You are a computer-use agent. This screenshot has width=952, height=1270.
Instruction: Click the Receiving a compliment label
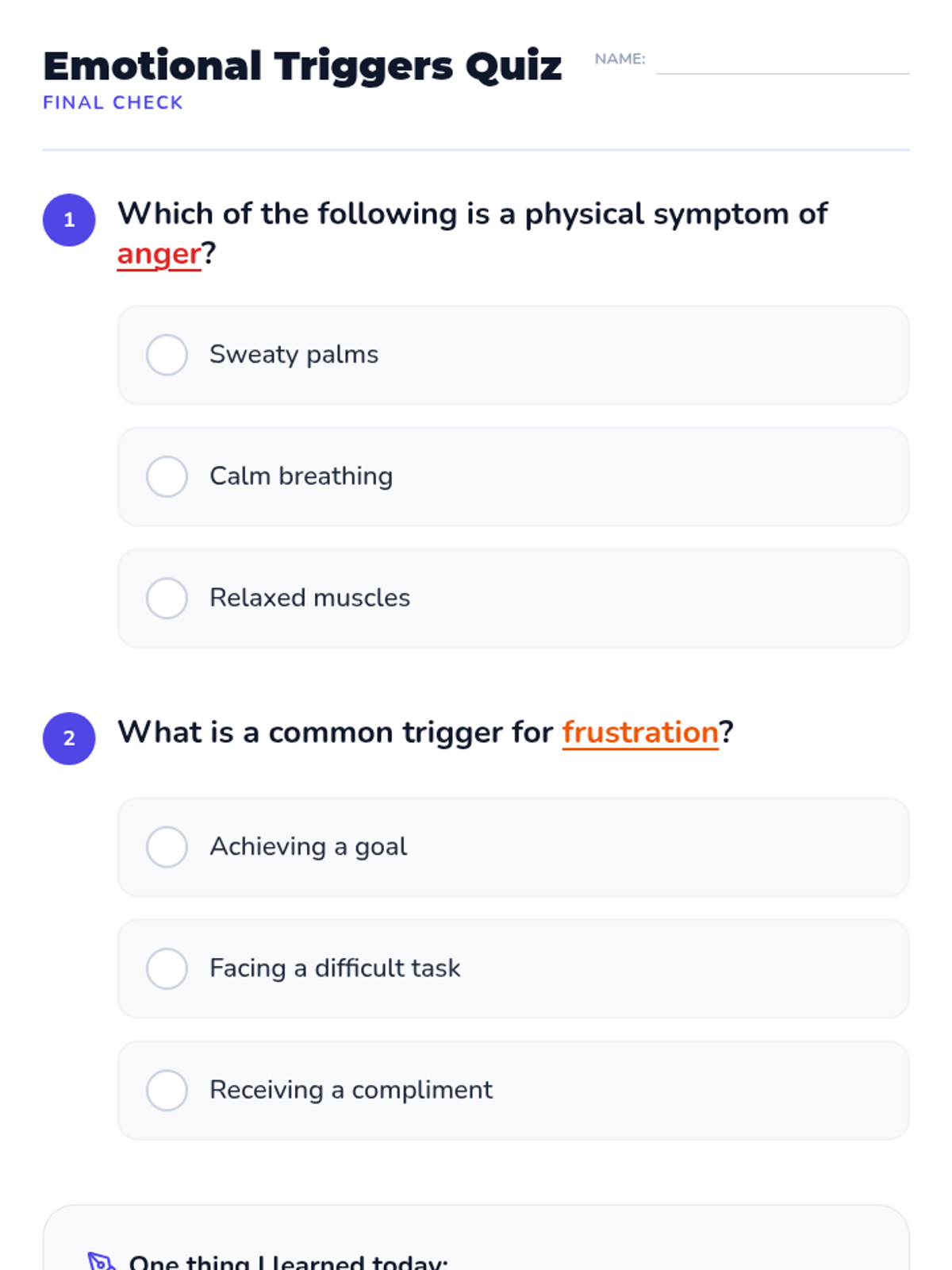[351, 1090]
